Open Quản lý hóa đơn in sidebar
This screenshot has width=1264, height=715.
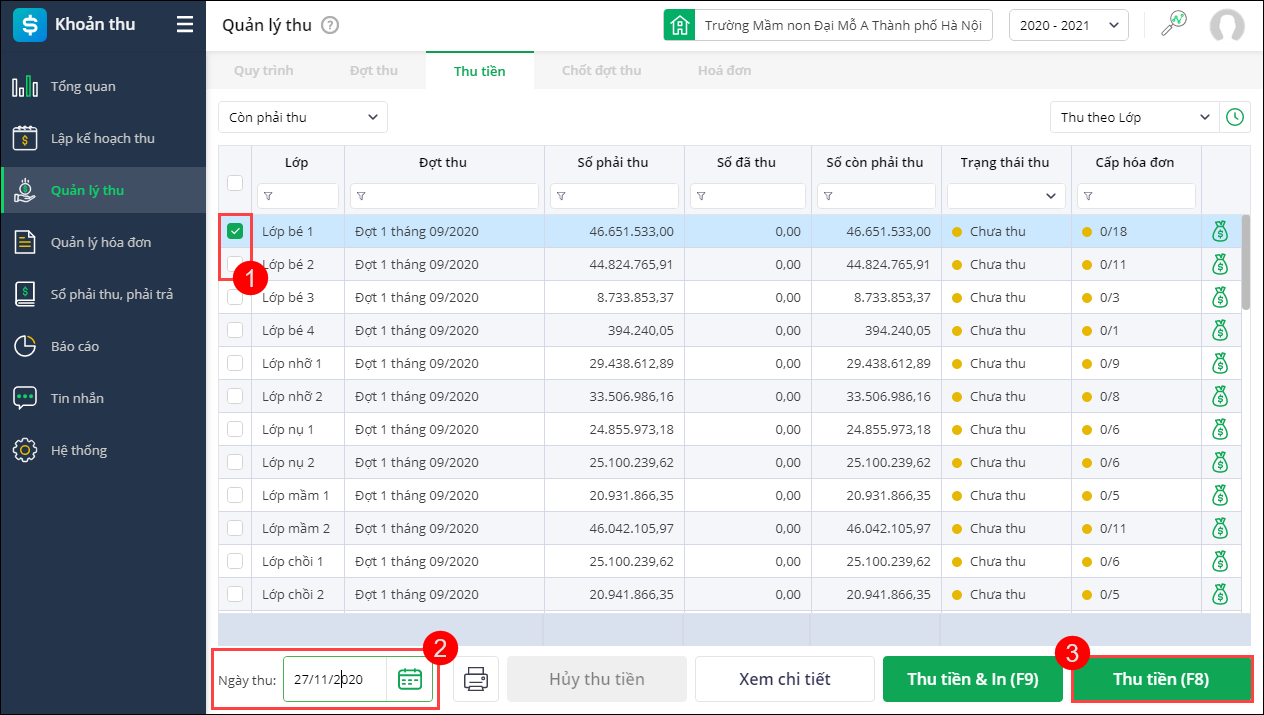coord(101,242)
